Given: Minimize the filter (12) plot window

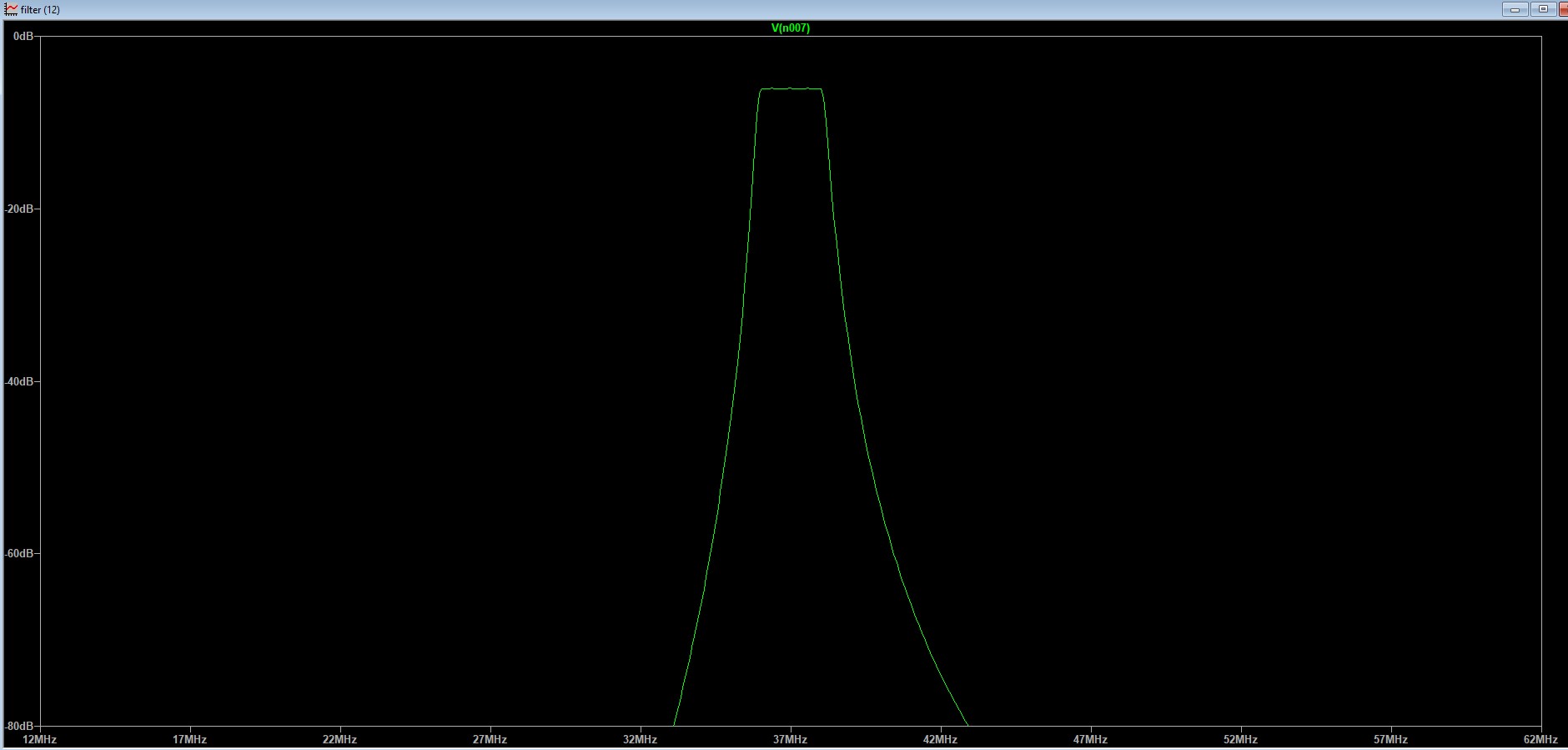Looking at the screenshot, I should click(1515, 9).
